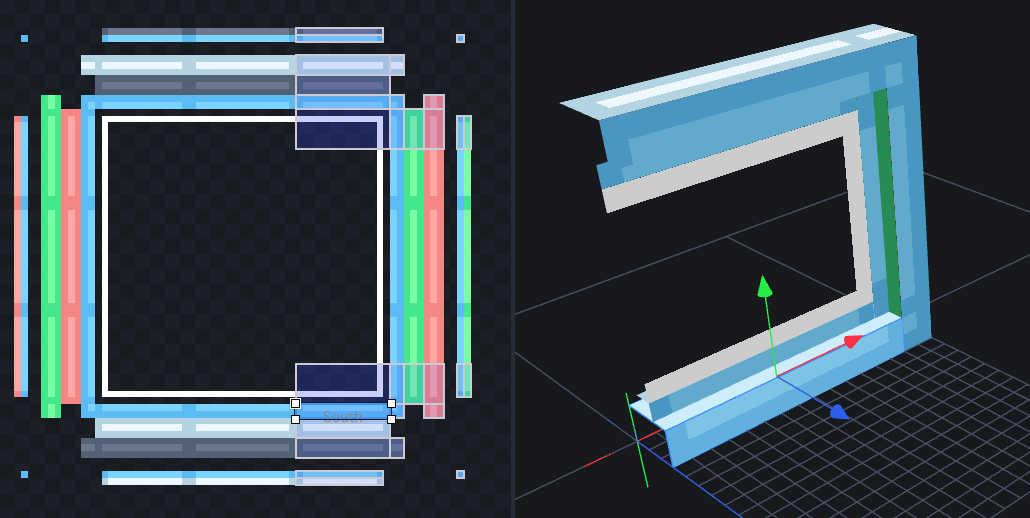The image size is (1030, 518).
Task: Click dark navy UV box at top-right of white square
Action: [x=340, y=131]
